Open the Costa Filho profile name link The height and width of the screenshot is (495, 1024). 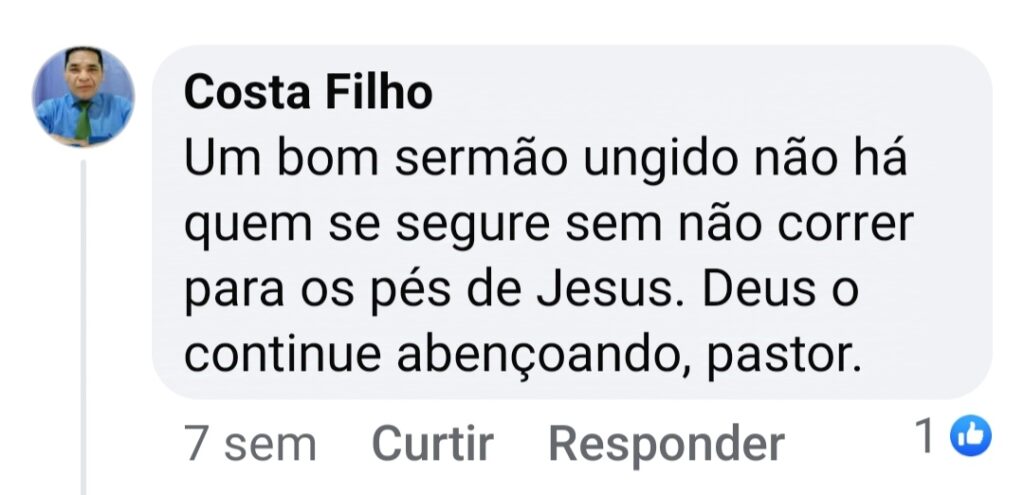pyautogui.click(x=308, y=93)
